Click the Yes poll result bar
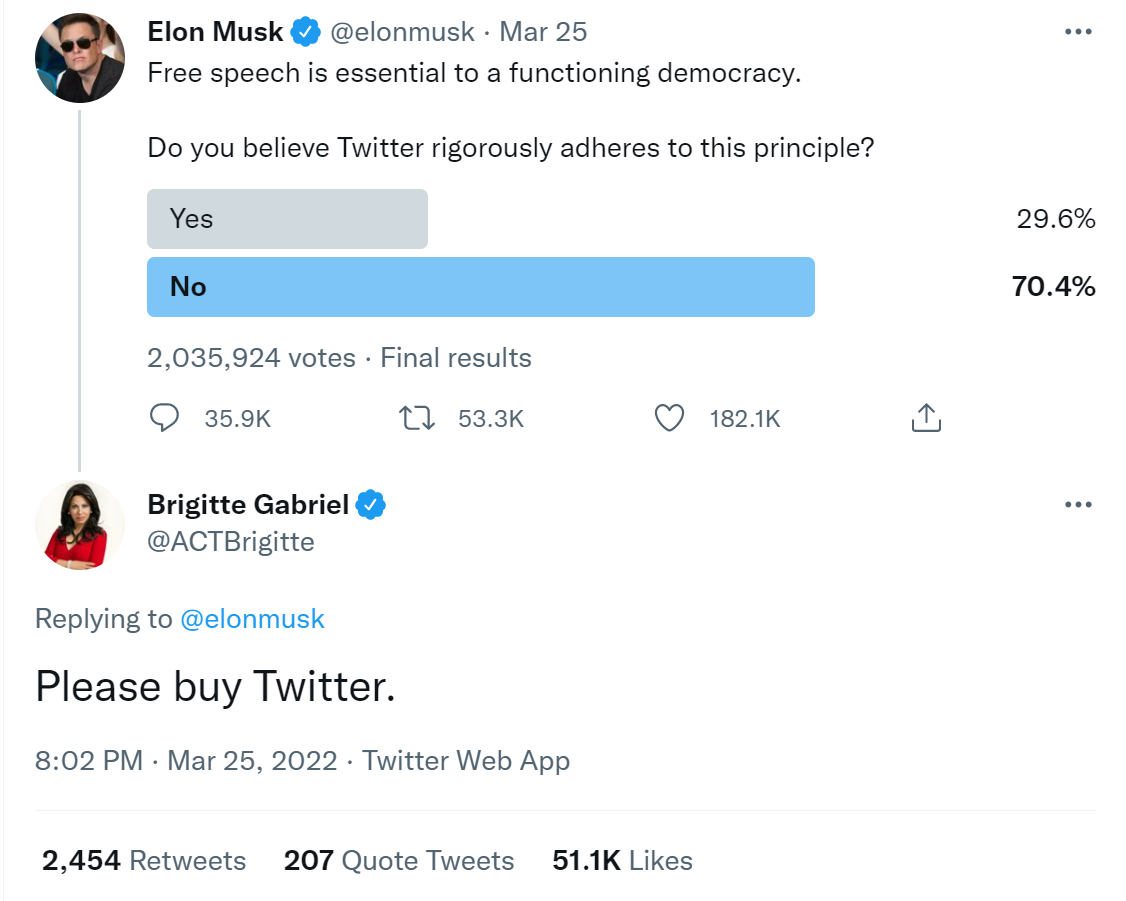The image size is (1126, 901). tap(287, 219)
